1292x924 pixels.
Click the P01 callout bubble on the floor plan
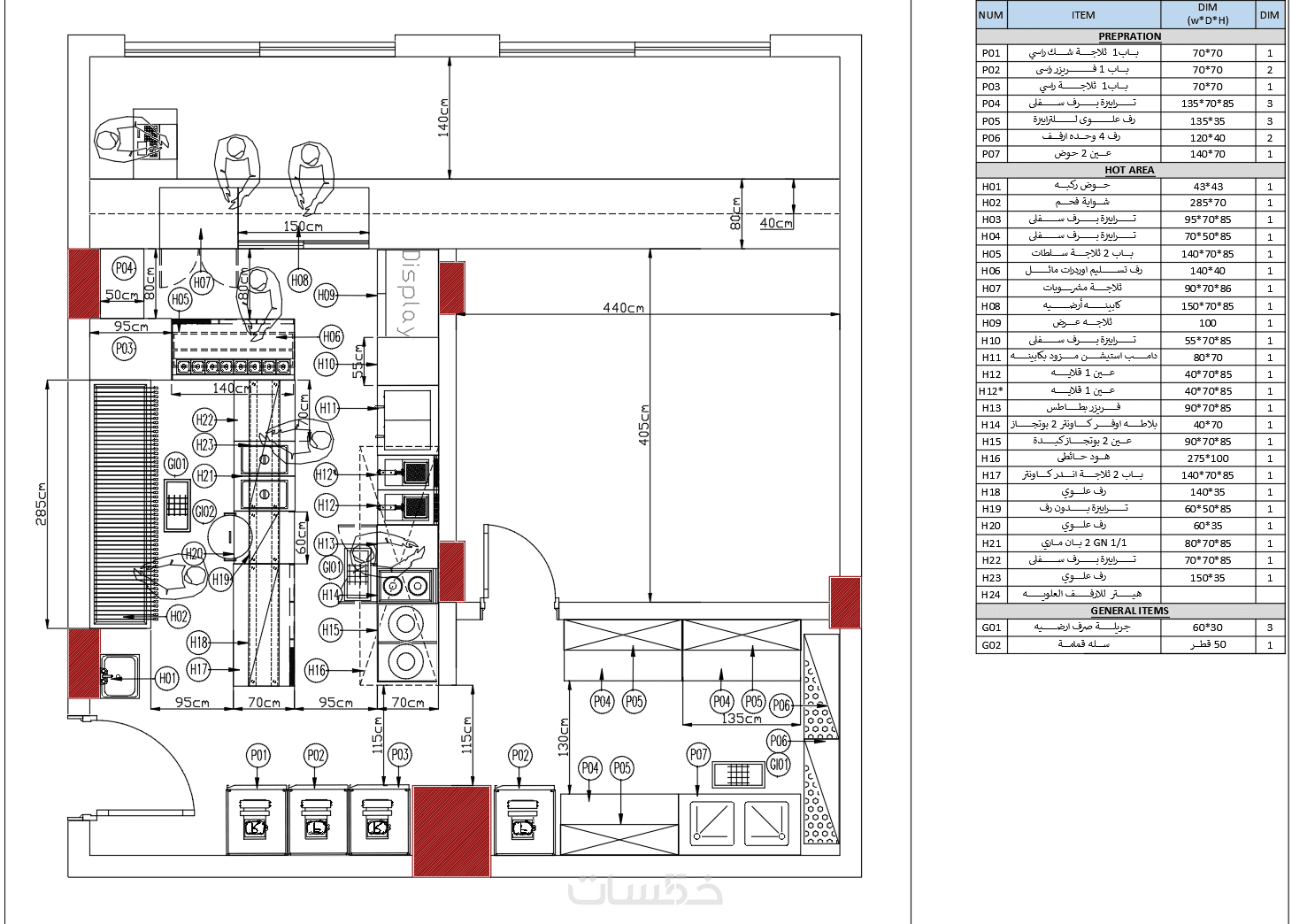coord(258,755)
